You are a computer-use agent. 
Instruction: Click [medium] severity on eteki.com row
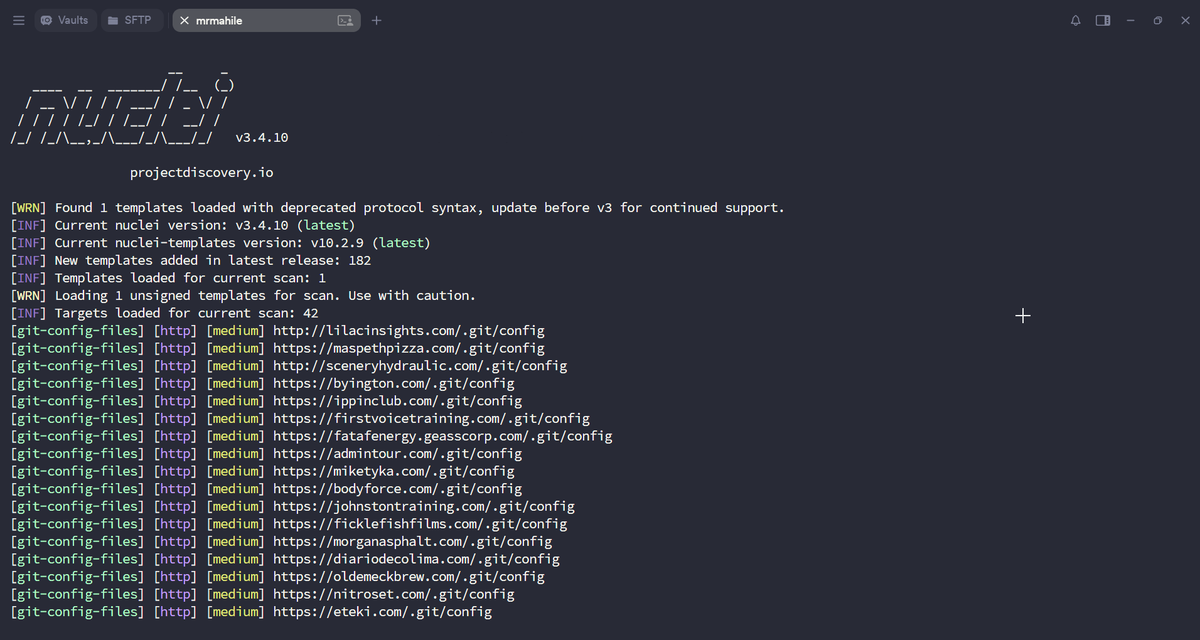coord(235,612)
